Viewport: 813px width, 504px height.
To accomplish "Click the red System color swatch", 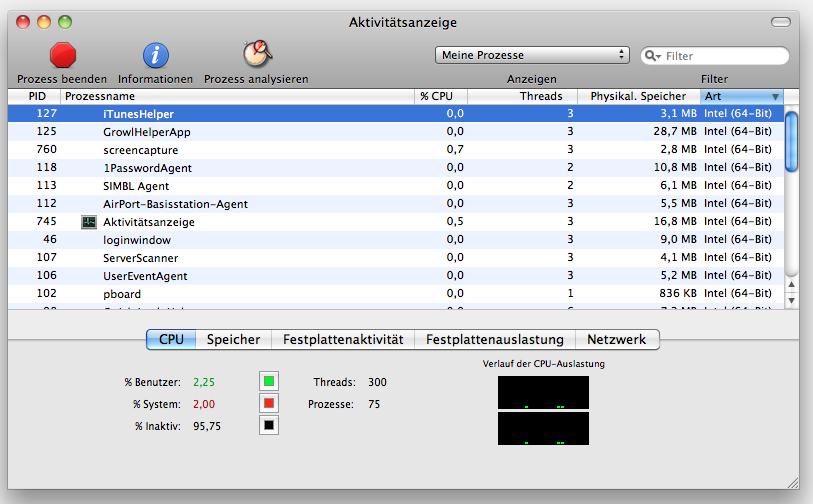I will 269,403.
